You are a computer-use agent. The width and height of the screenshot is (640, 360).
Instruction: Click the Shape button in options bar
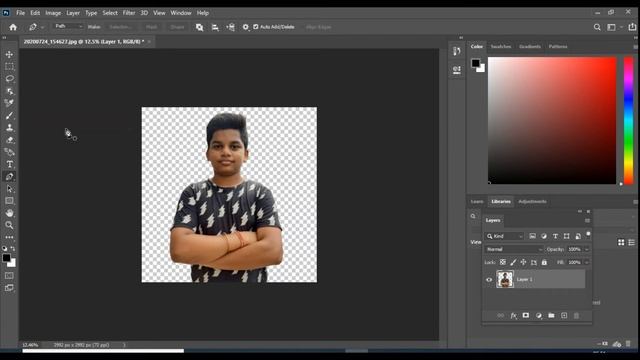click(x=177, y=27)
